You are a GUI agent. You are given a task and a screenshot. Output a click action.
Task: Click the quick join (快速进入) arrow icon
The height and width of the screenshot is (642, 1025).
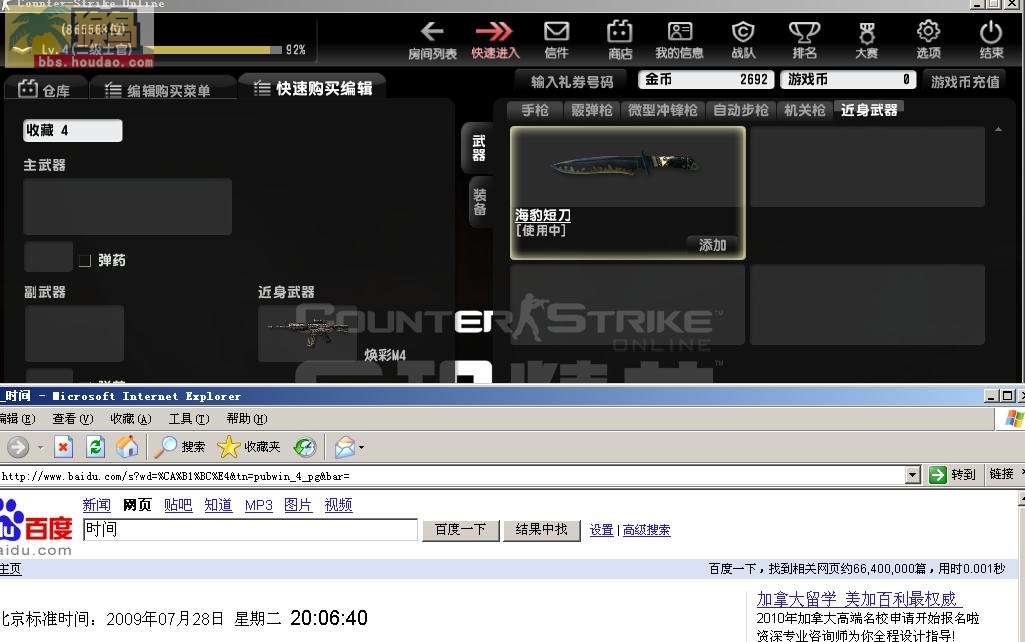(494, 32)
